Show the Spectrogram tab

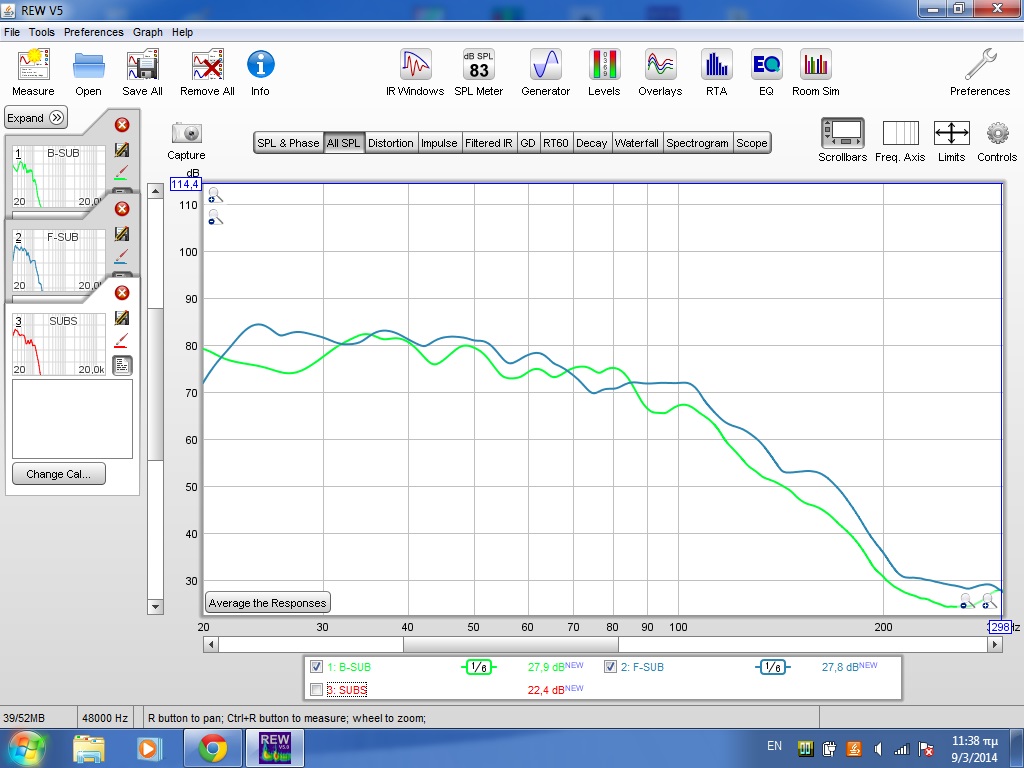(x=697, y=143)
